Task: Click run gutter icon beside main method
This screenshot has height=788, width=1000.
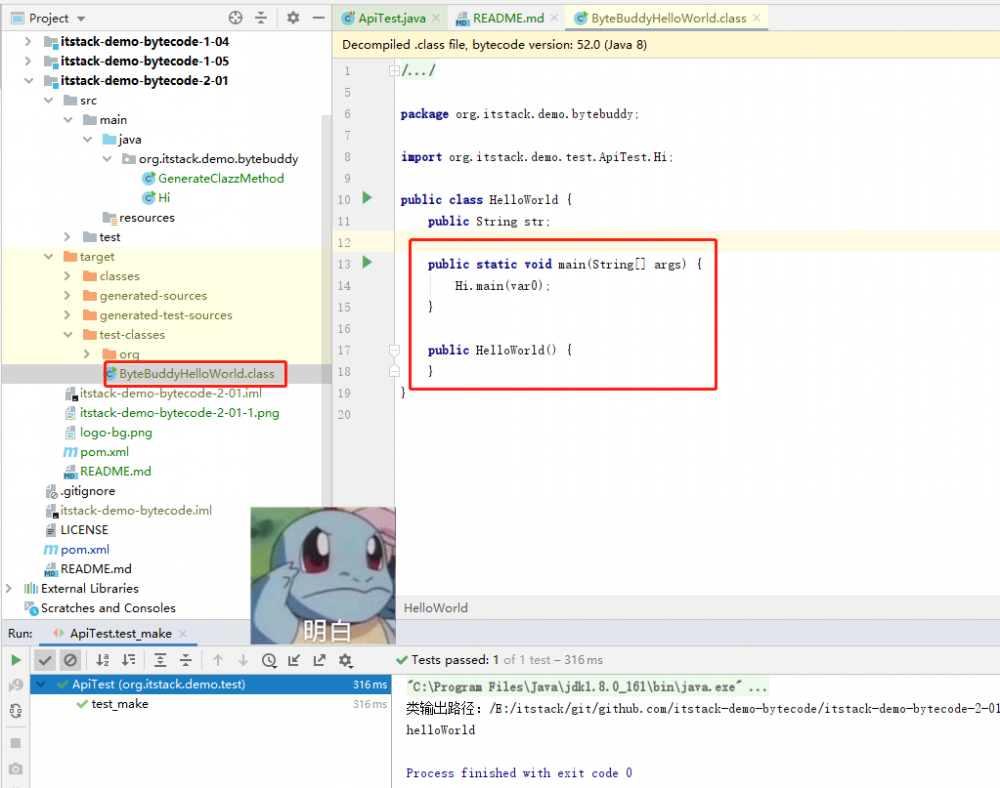Action: (367, 262)
